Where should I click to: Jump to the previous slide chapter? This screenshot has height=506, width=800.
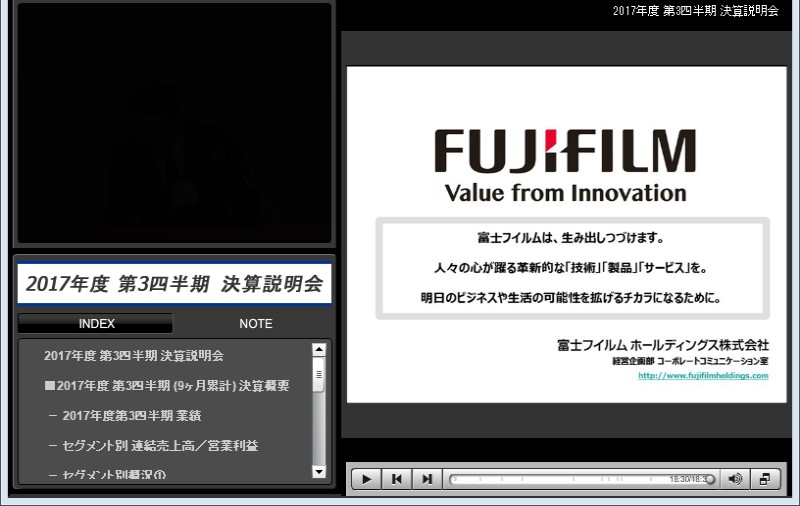tap(396, 479)
